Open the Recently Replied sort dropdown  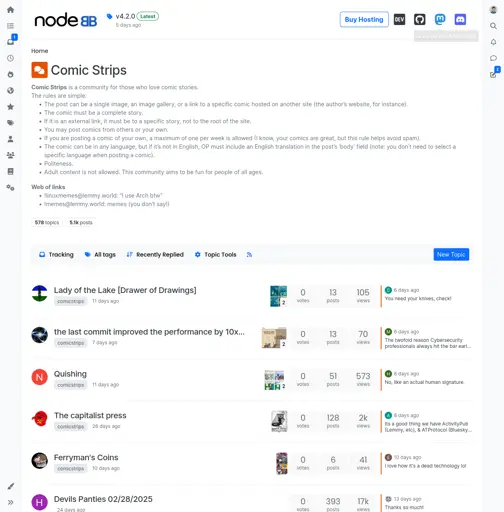click(x=155, y=255)
